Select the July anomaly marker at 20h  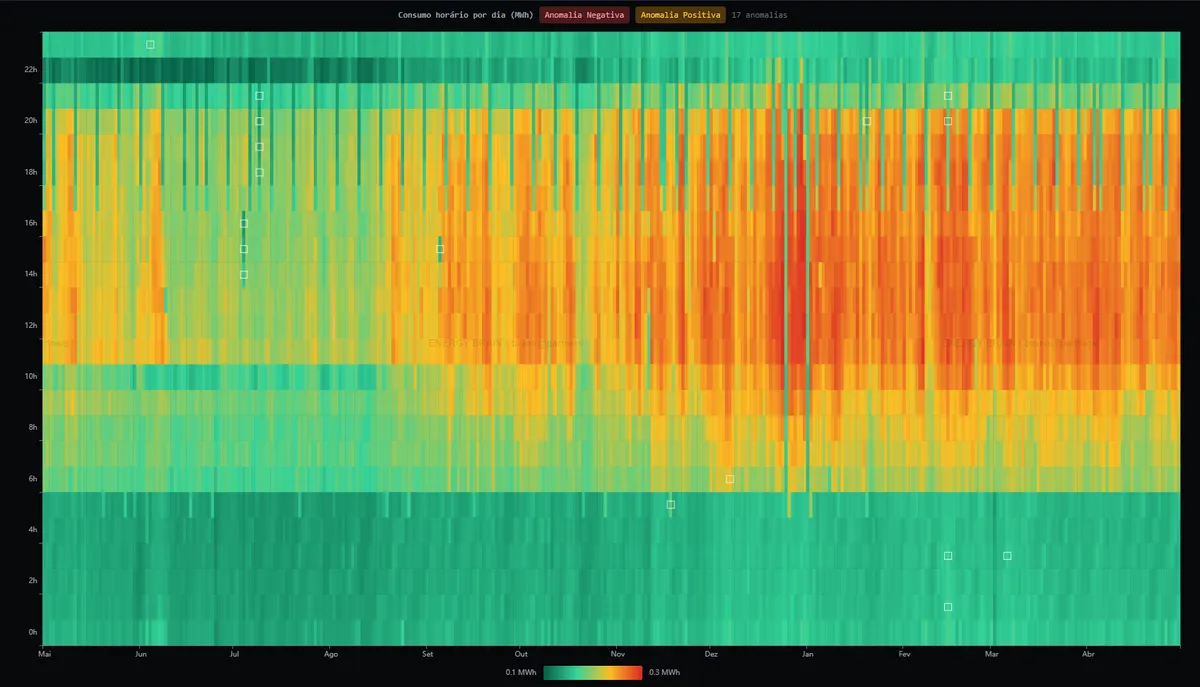(259, 121)
